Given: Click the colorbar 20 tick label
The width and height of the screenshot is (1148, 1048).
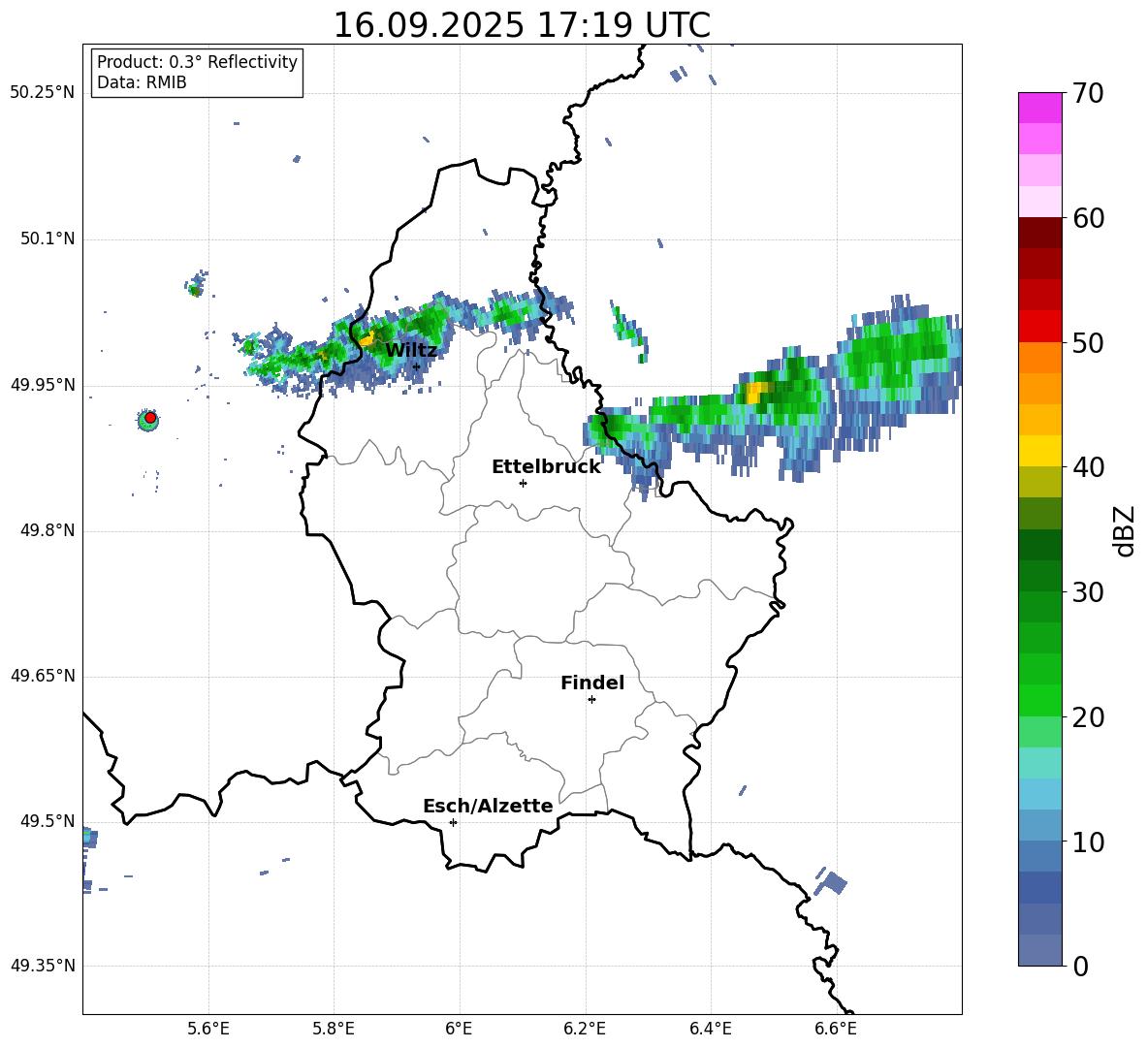Looking at the screenshot, I should 1088,717.
